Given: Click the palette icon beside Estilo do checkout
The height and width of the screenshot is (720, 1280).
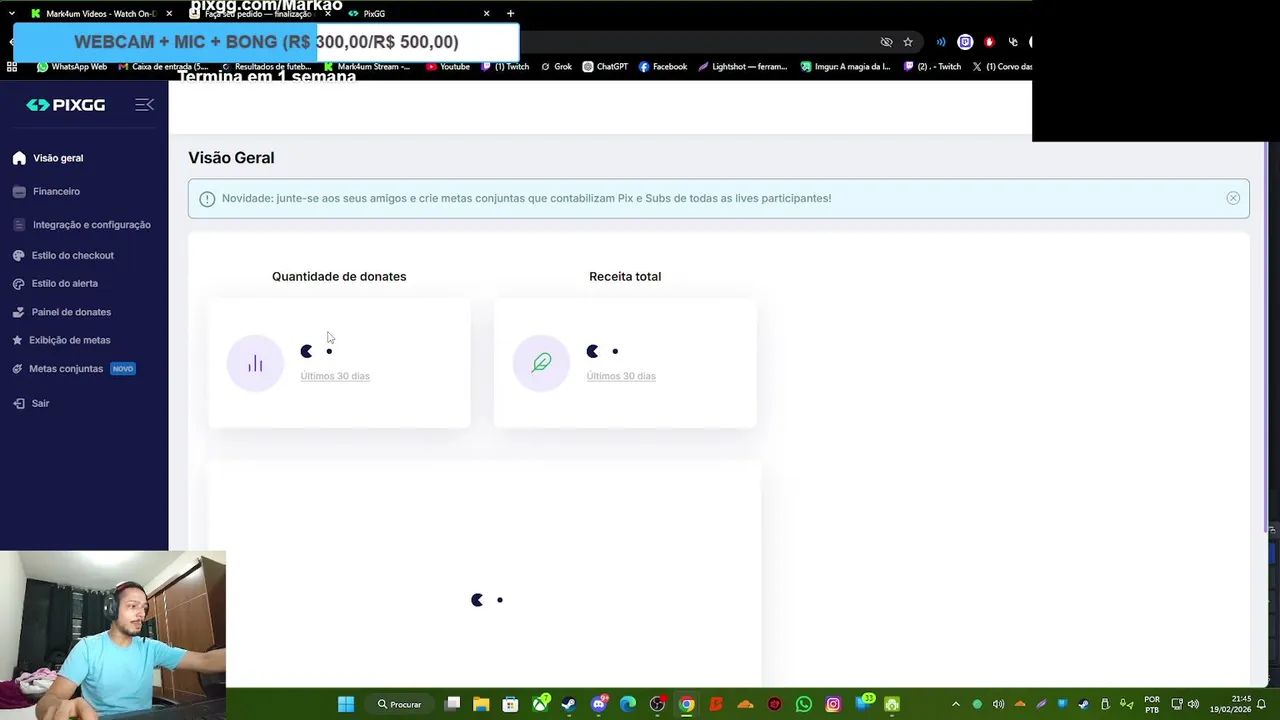Looking at the screenshot, I should point(18,256).
